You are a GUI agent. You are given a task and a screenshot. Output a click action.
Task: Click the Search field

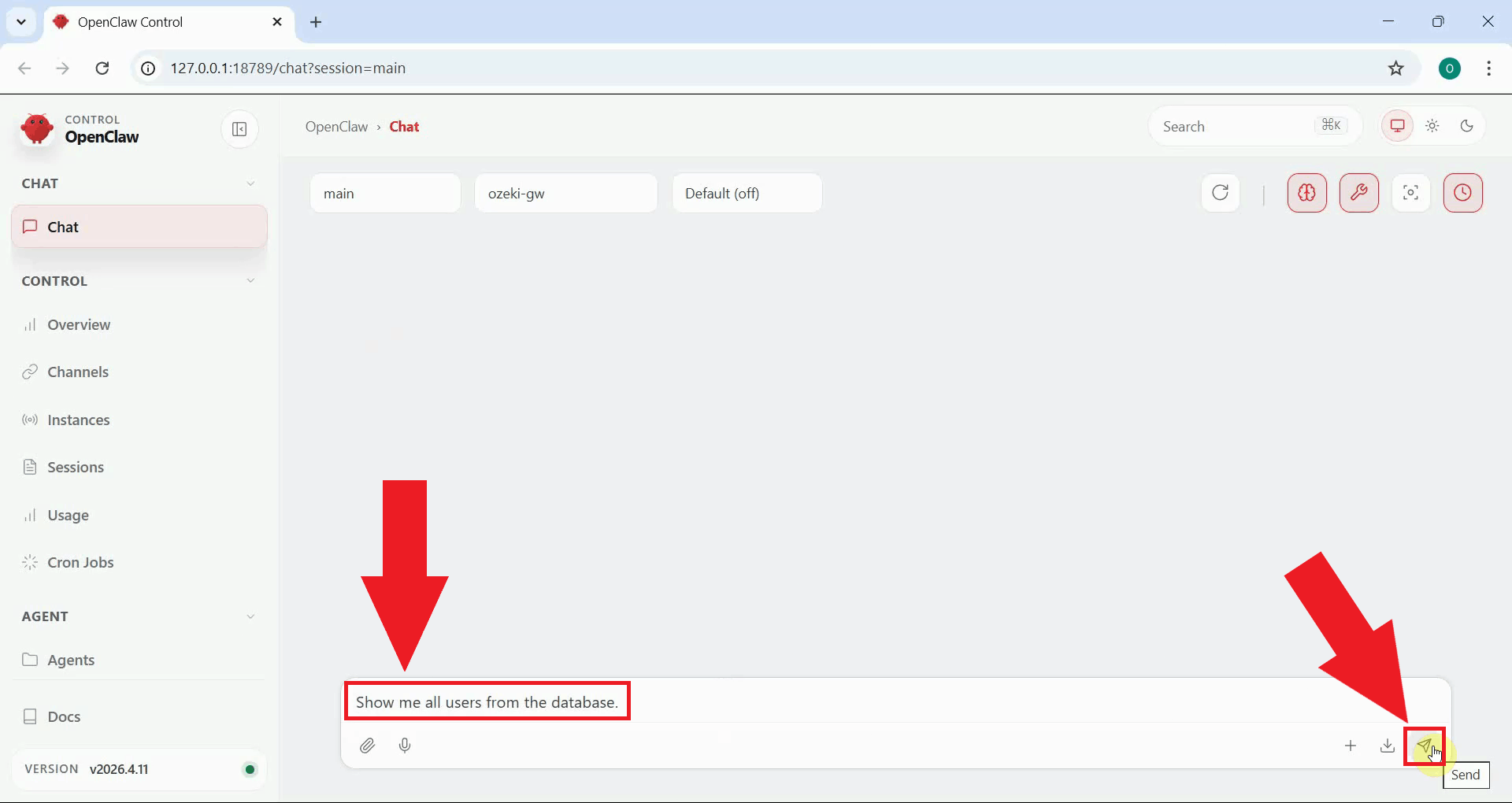1254,126
